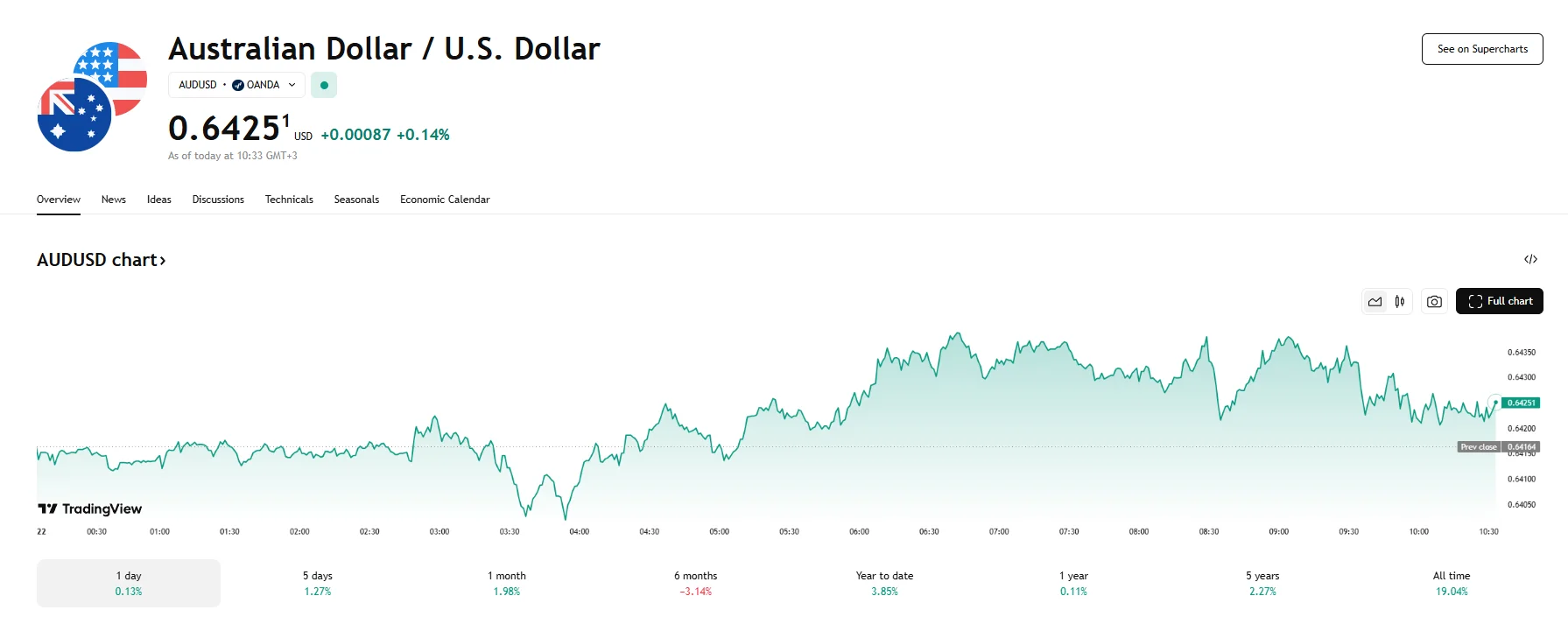Switch to area chart view icon
This screenshot has height=617, width=1568.
pos(1375,302)
